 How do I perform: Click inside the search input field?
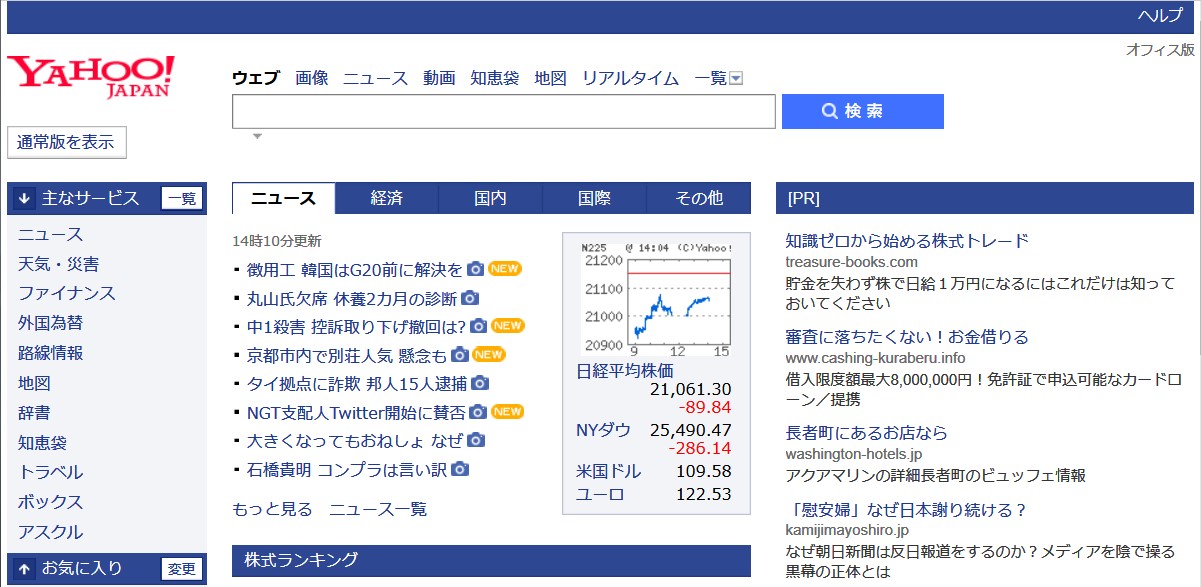[500, 110]
